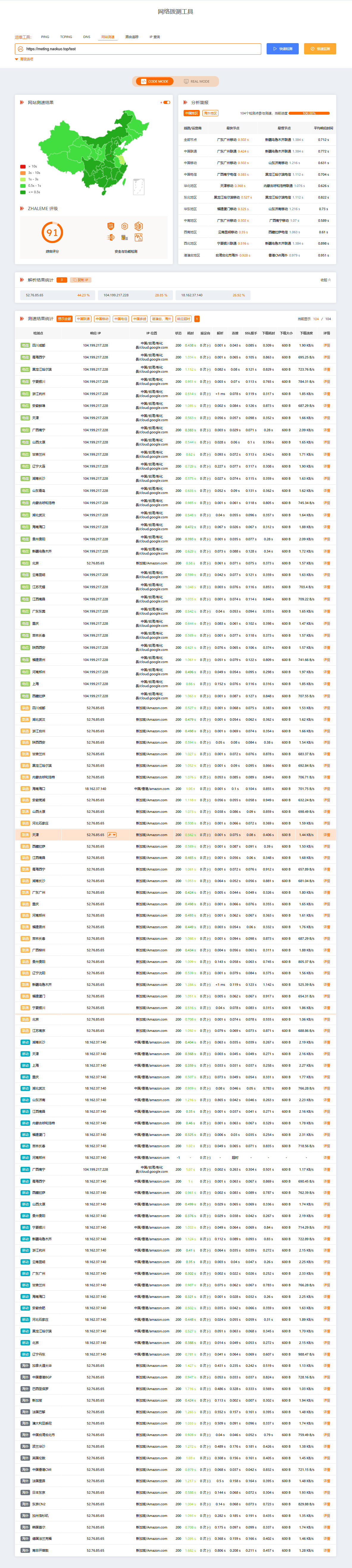Select CODE MODE view
Viewport: 352px width, 1568px height.
155,81
